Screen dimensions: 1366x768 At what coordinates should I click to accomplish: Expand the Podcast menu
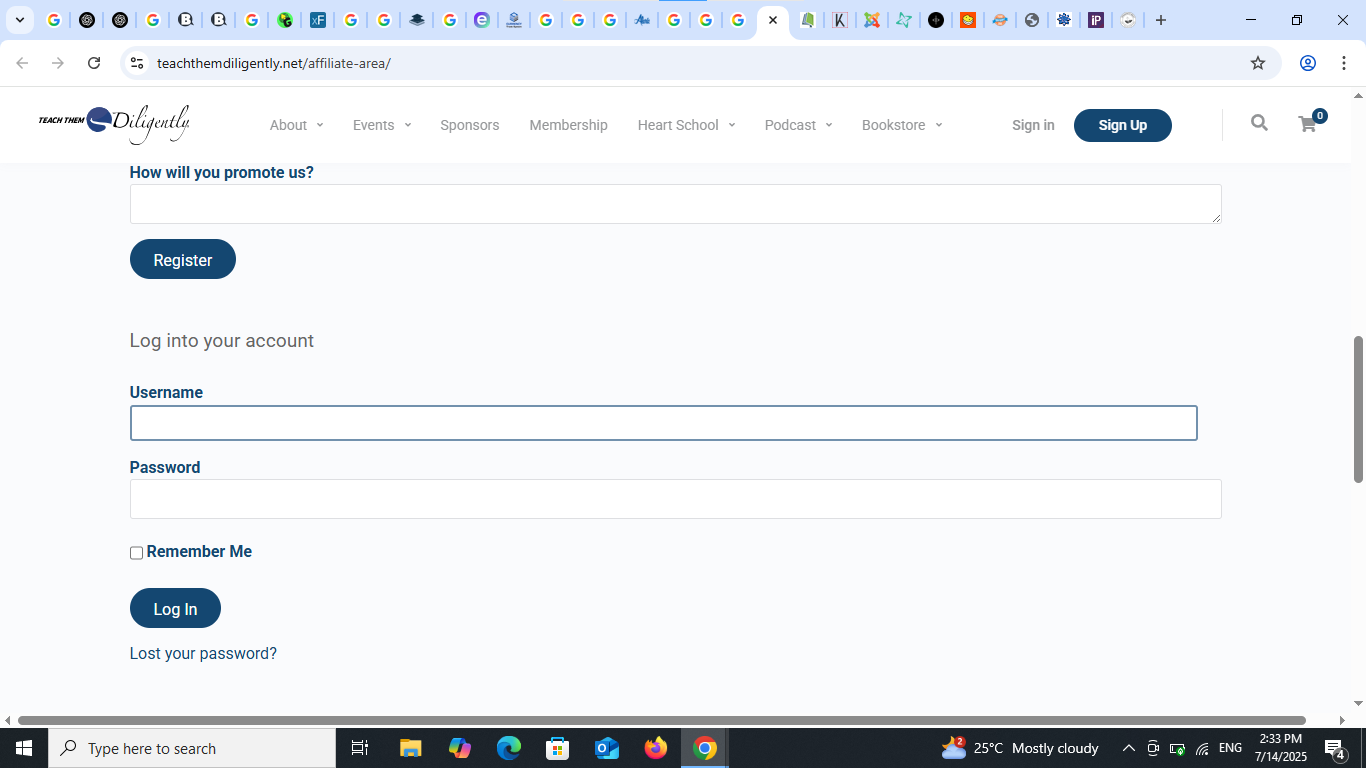tap(798, 125)
